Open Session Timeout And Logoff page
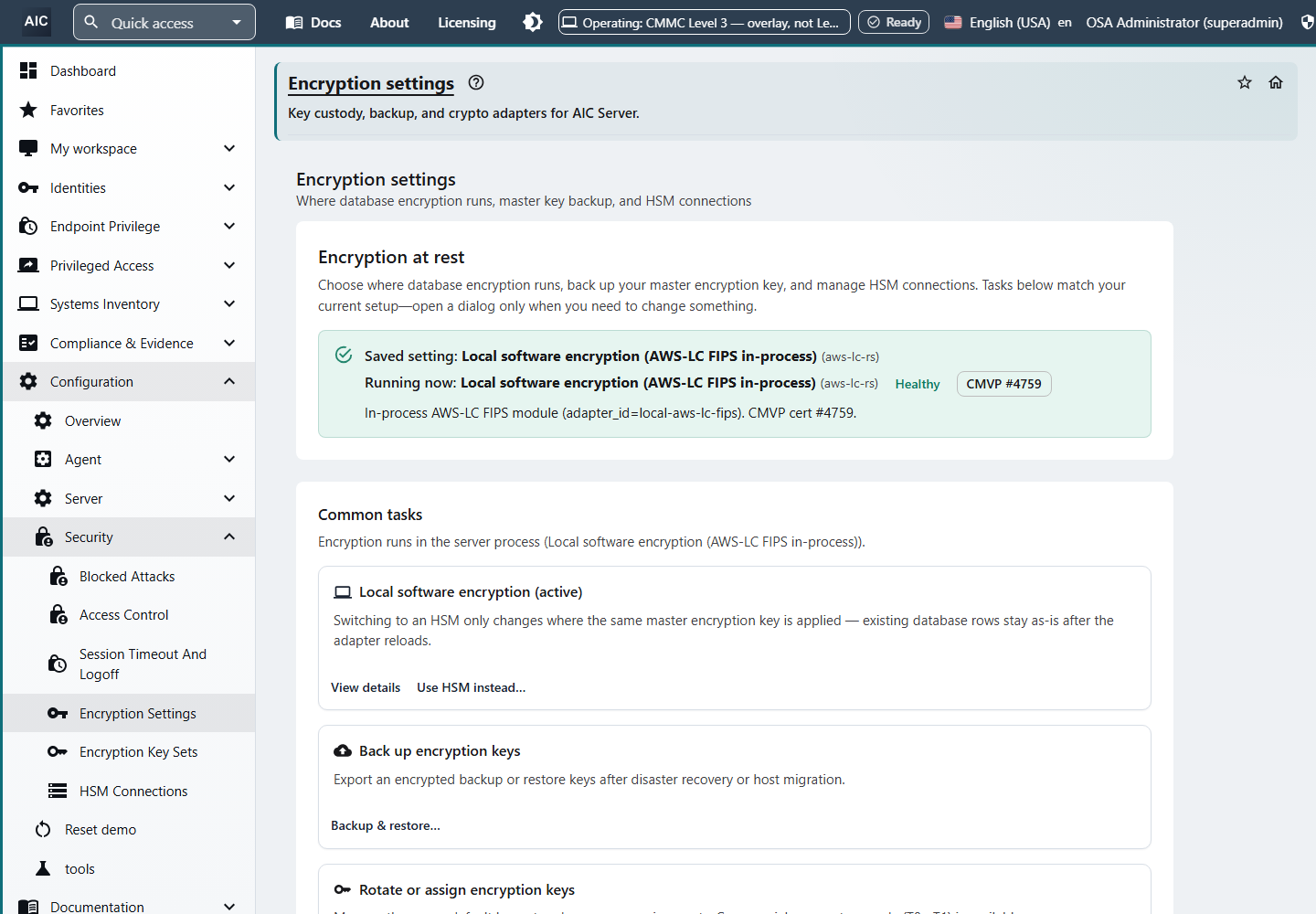The height and width of the screenshot is (914, 1316). click(x=129, y=664)
